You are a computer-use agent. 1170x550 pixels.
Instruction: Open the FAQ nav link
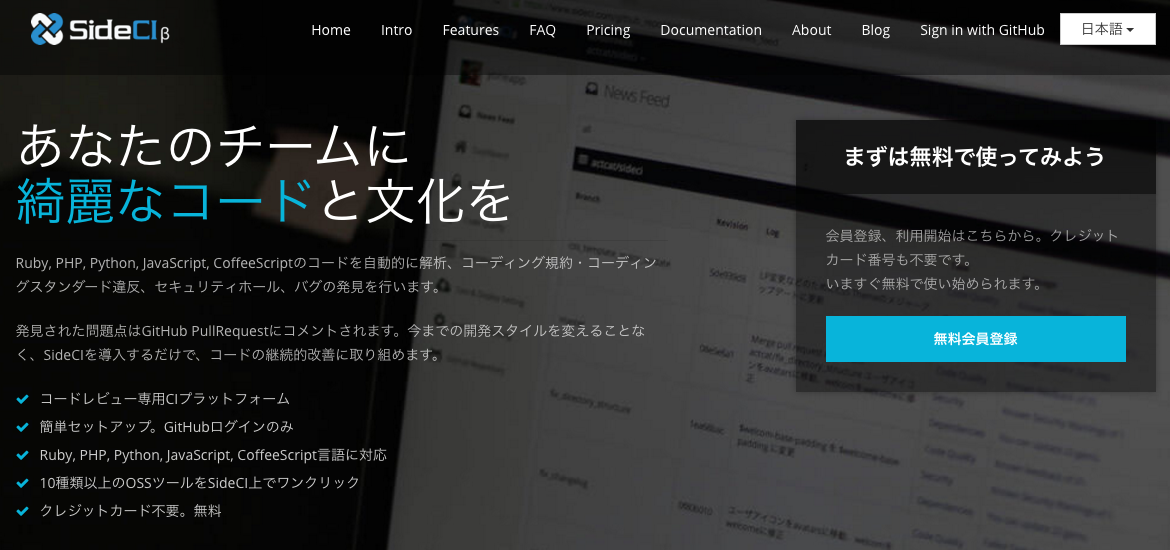[542, 30]
